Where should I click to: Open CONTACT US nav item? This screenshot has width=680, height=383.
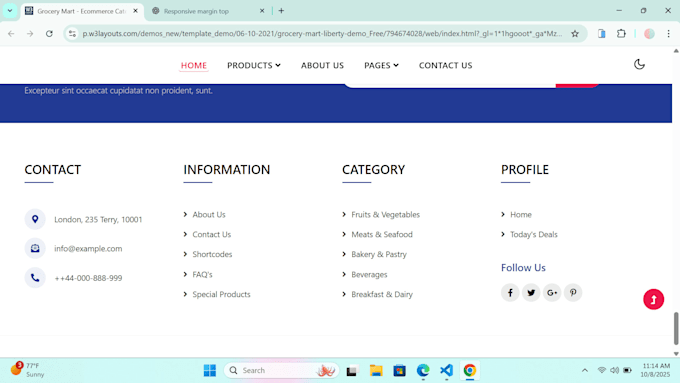pos(445,65)
